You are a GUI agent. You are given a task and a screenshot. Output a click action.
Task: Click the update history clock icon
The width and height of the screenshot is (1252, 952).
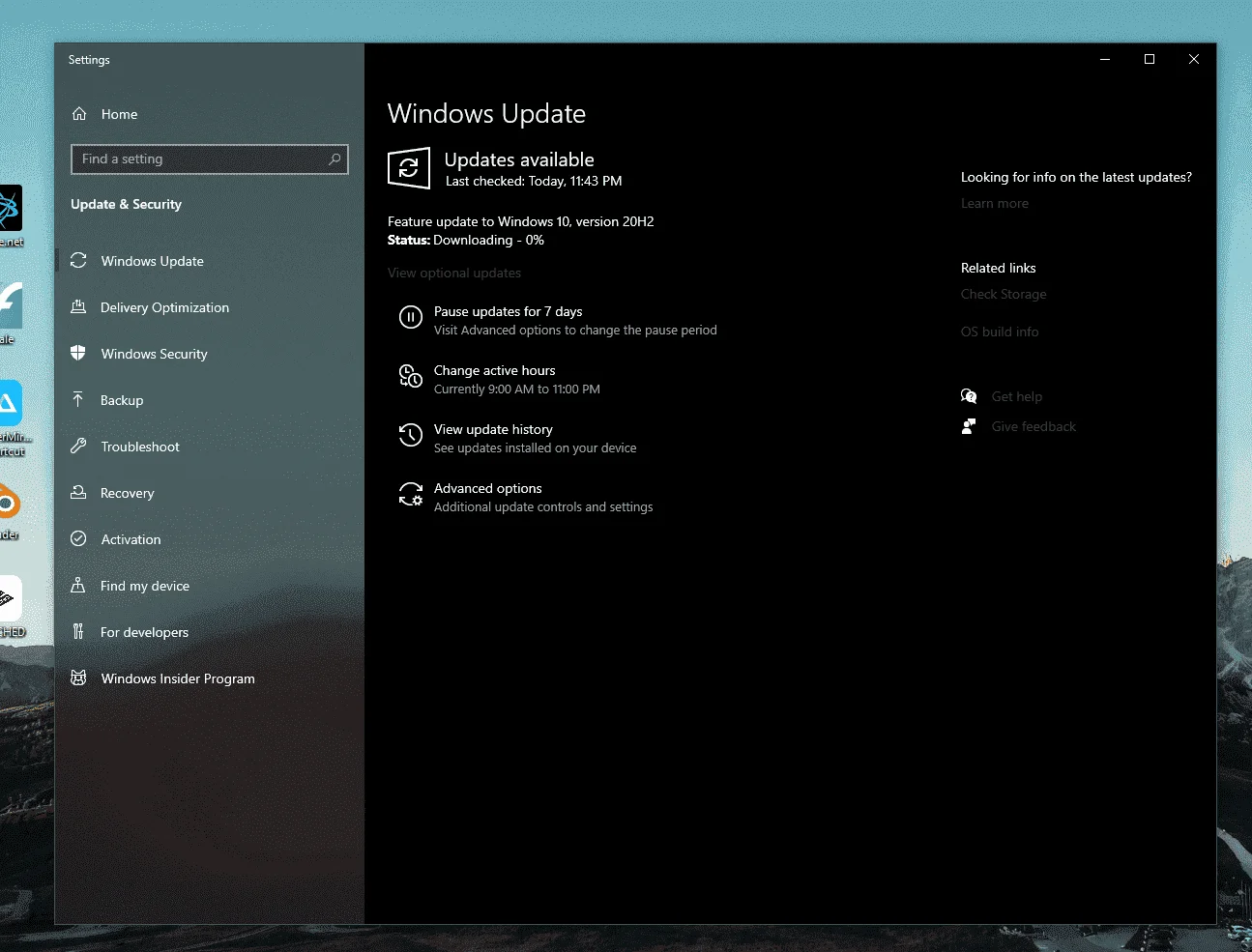click(x=411, y=435)
